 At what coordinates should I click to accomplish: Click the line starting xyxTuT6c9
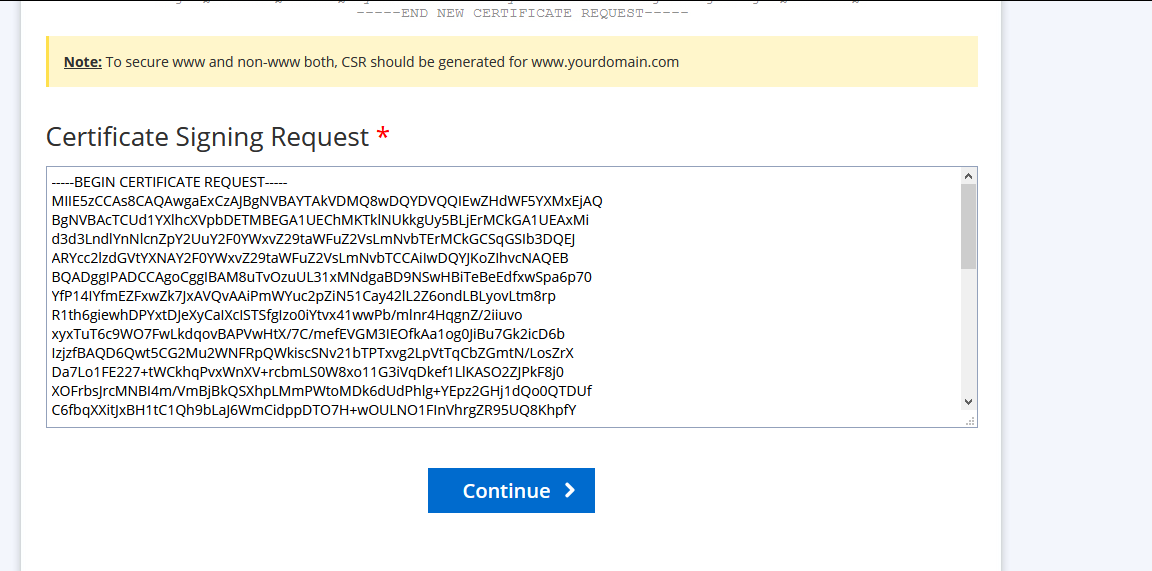coord(308,334)
